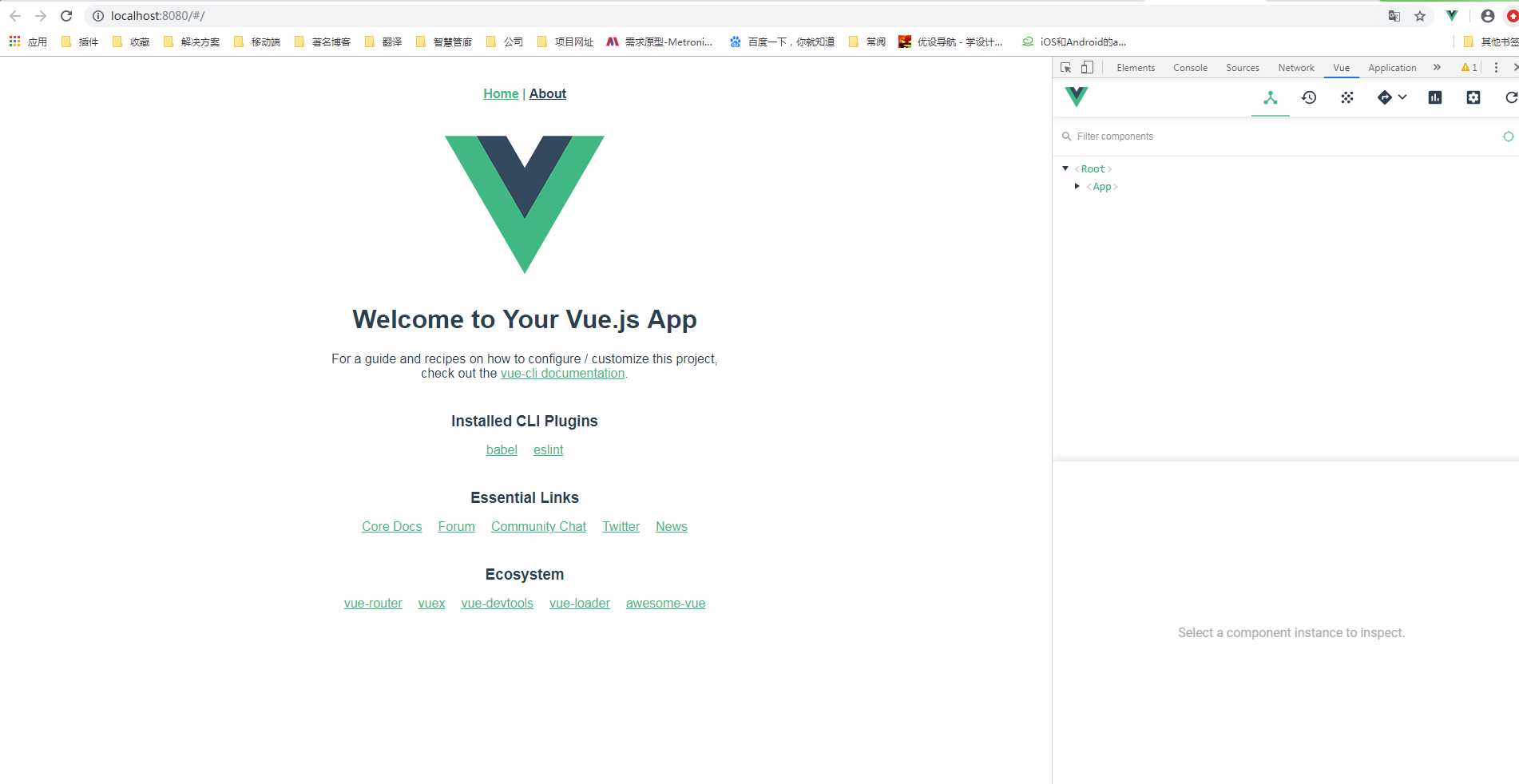Open the vuex ecosystem link
This screenshot has height=784, width=1519.
pyautogui.click(x=431, y=603)
